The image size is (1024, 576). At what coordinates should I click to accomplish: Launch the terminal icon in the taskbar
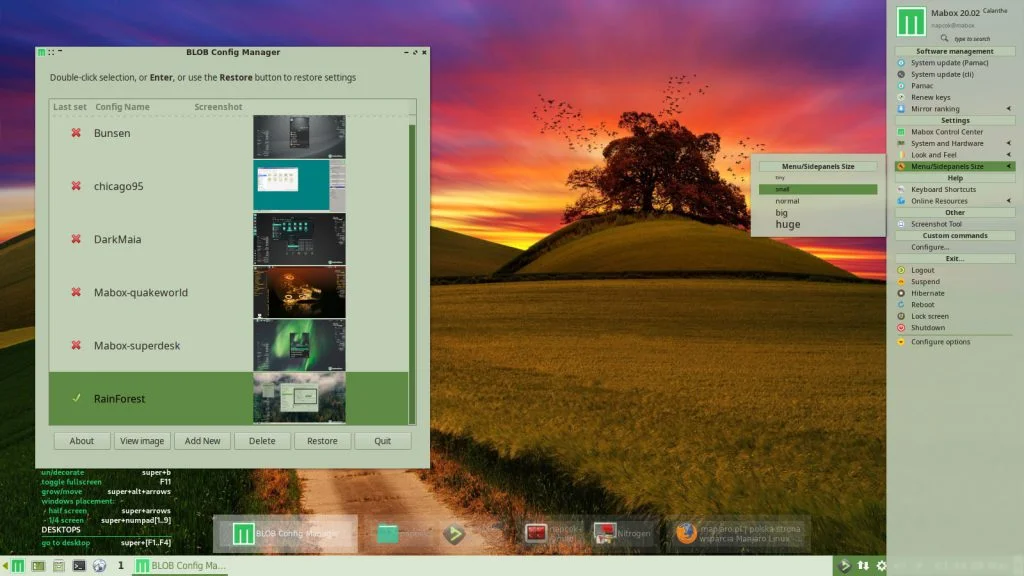click(79, 566)
